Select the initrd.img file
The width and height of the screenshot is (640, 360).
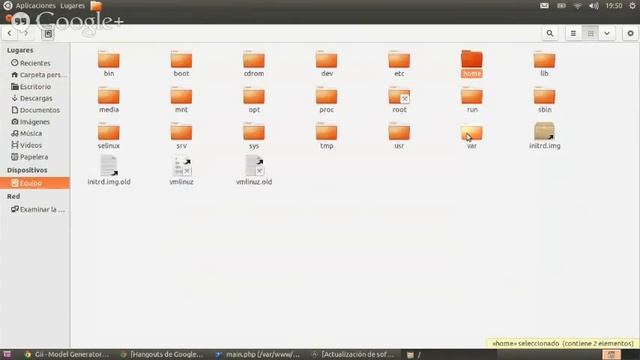click(544, 136)
